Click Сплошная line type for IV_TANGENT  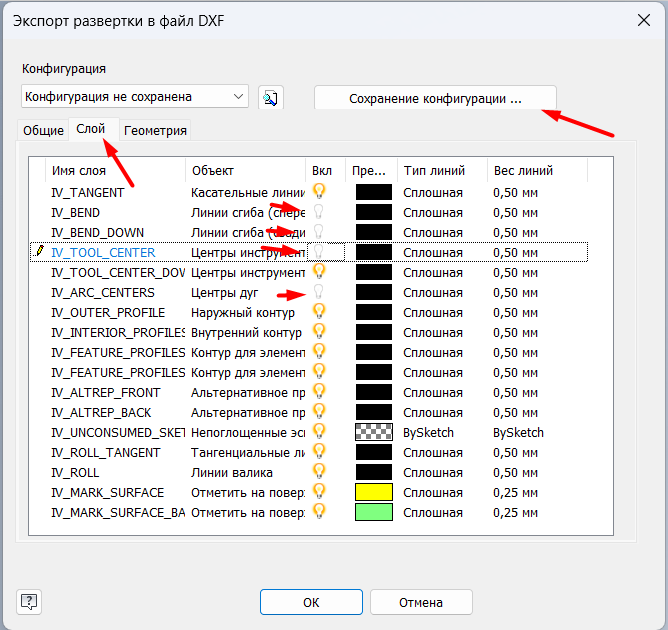pyautogui.click(x=433, y=193)
